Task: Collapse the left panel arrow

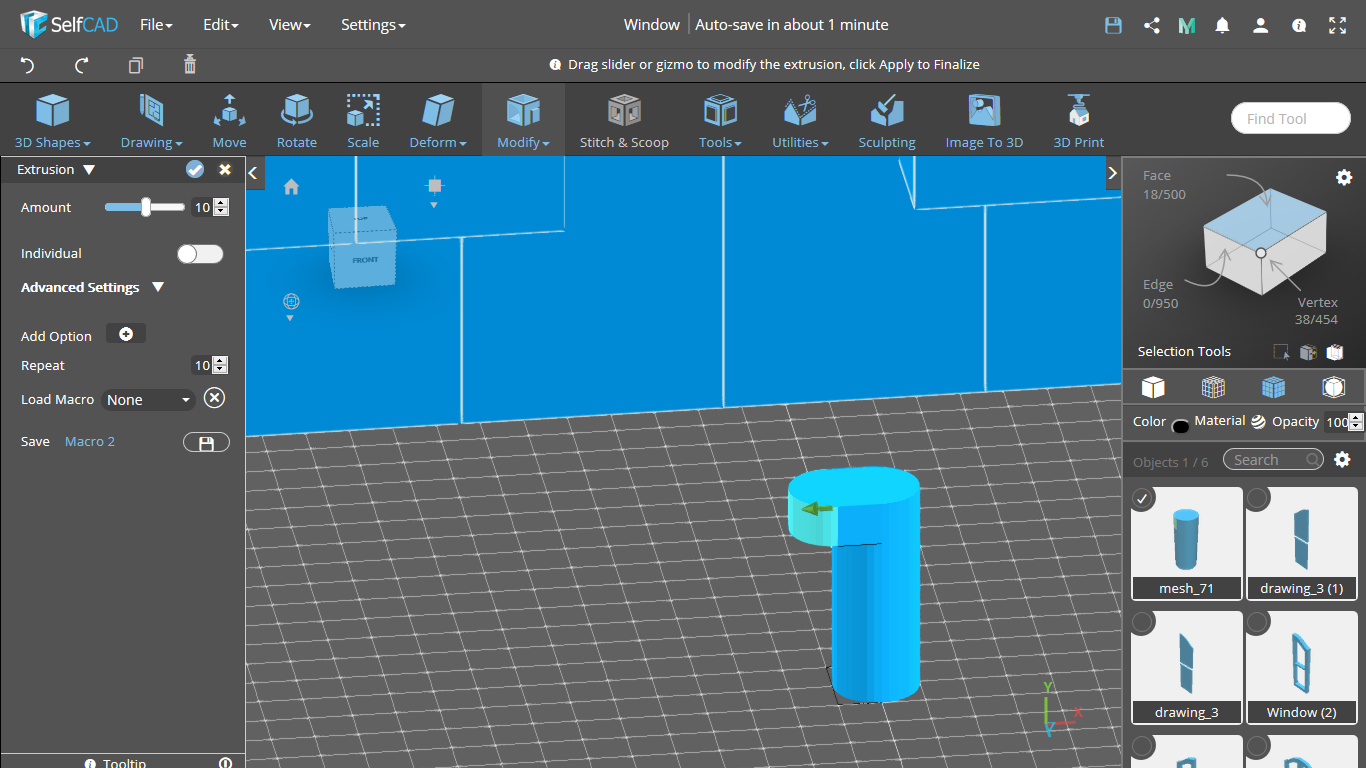Action: 253,173
